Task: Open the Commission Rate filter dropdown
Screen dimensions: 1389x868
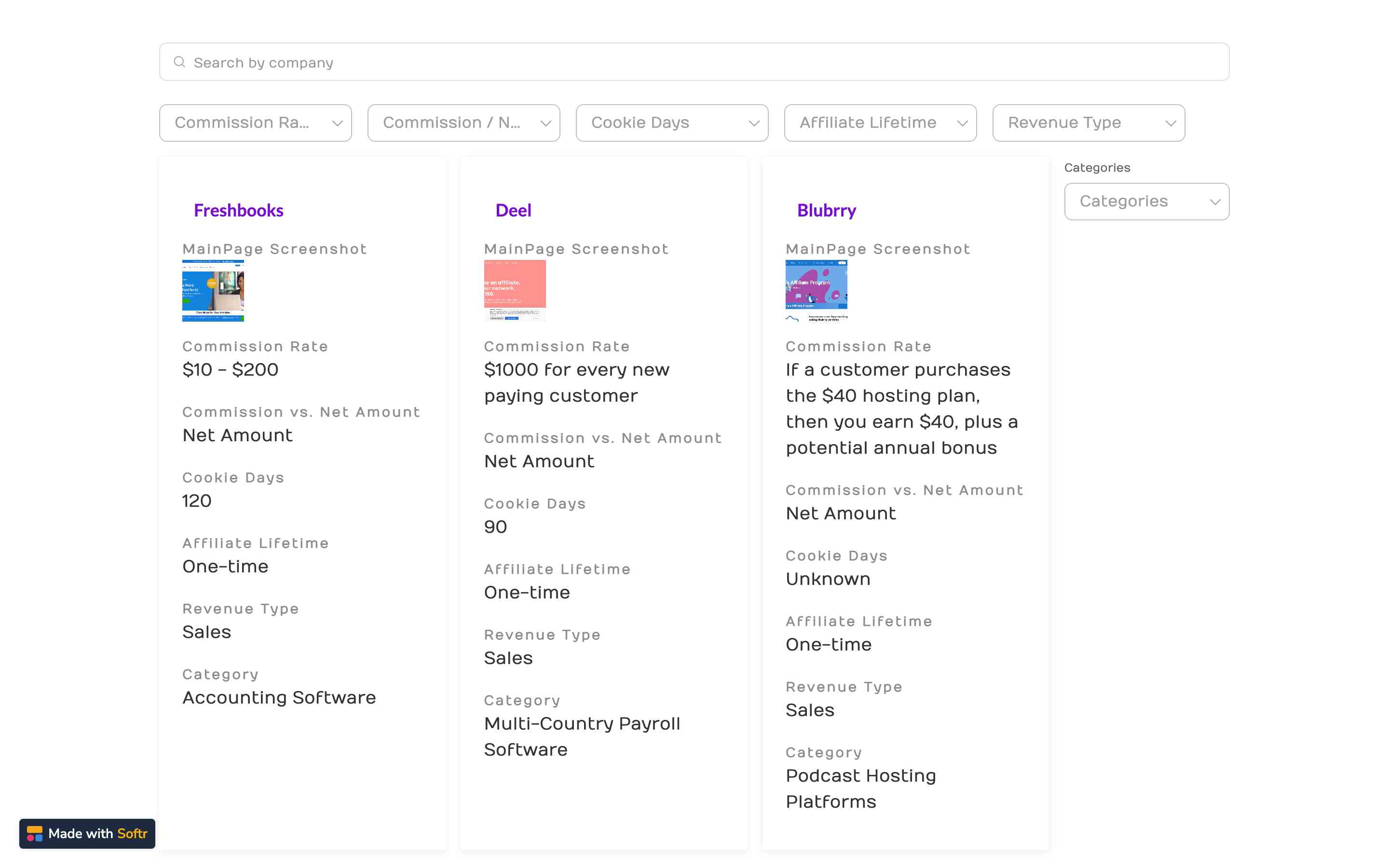Action: pyautogui.click(x=255, y=123)
